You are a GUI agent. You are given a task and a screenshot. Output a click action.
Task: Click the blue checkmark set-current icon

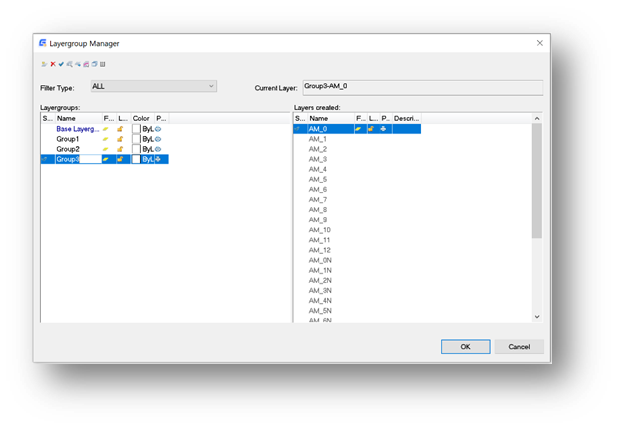click(61, 64)
